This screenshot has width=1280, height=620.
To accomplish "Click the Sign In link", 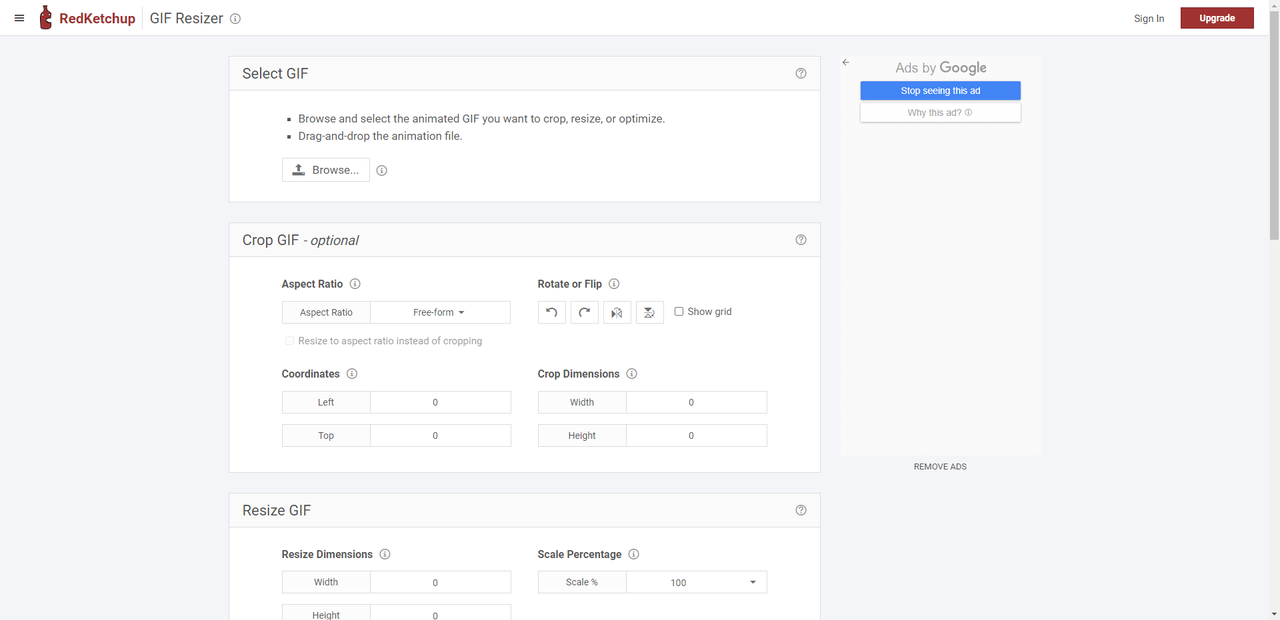I will tap(1149, 18).
